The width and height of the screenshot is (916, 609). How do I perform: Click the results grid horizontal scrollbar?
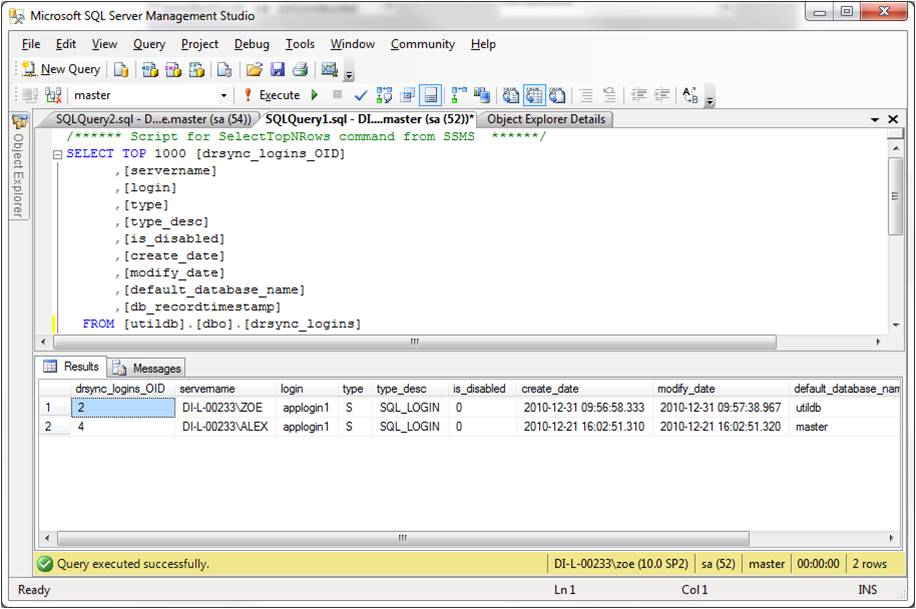(400, 538)
